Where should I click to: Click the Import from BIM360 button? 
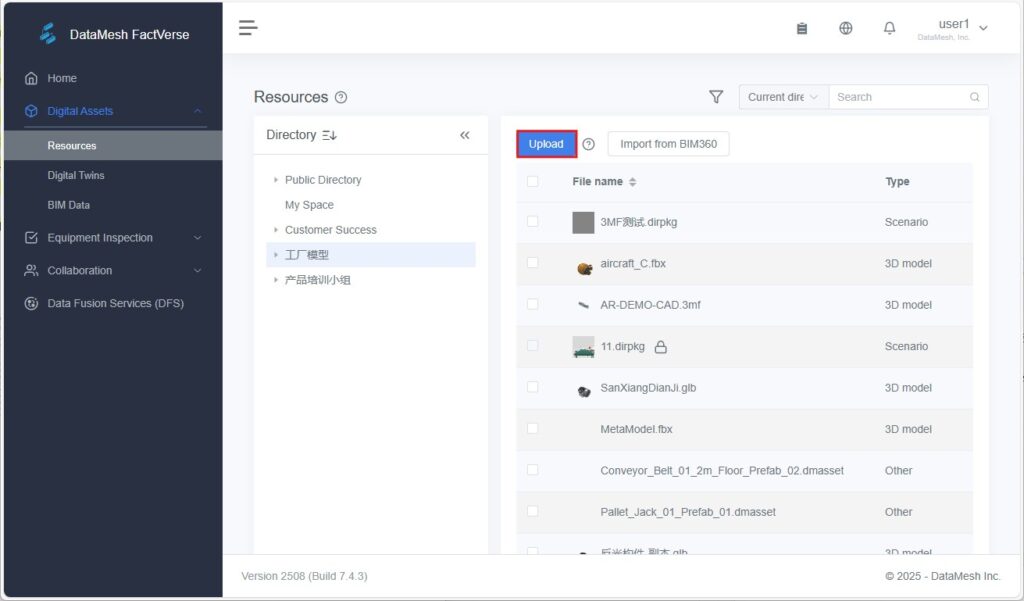point(668,144)
